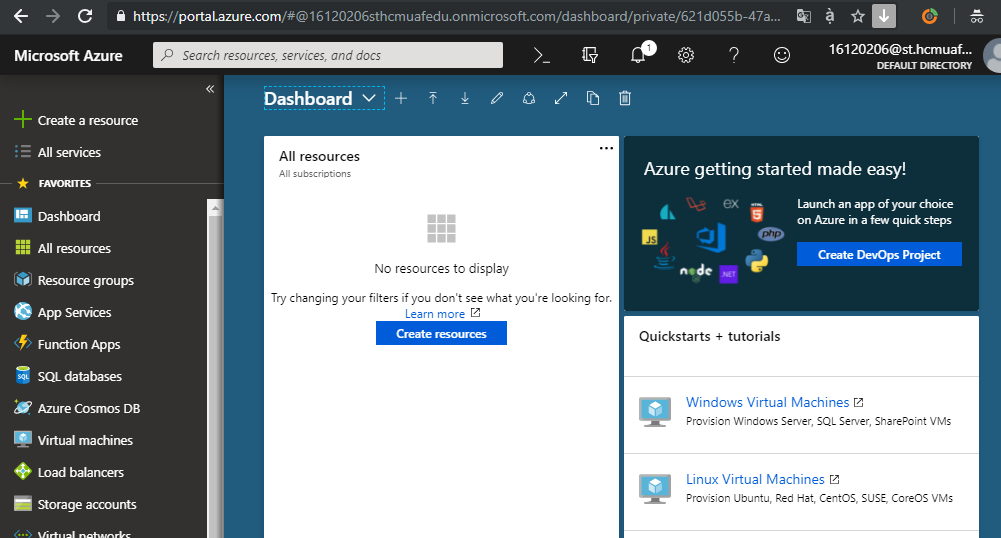Select Dashboard in favorites

point(69,216)
